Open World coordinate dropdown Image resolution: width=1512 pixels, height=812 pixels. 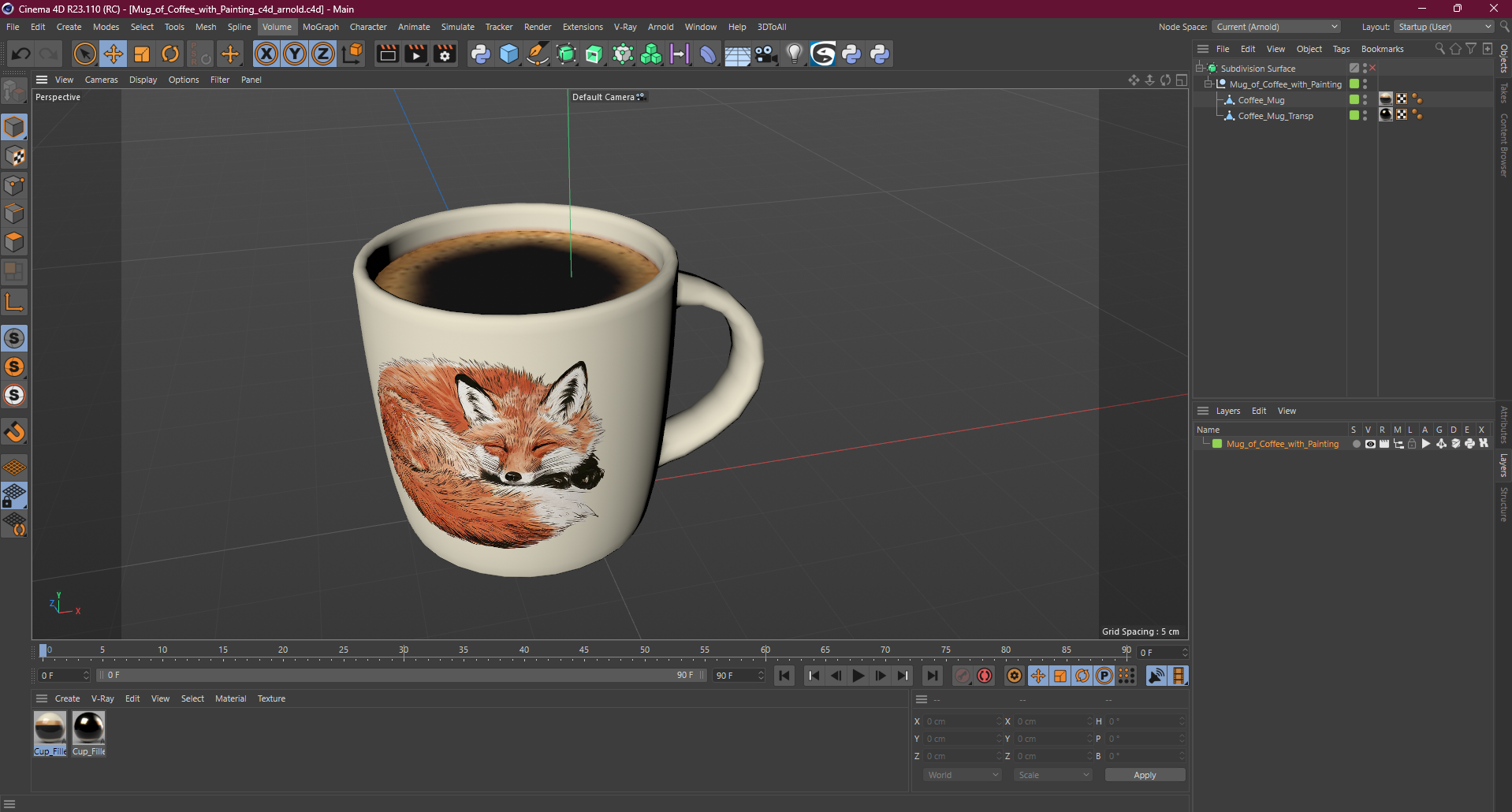click(x=963, y=775)
